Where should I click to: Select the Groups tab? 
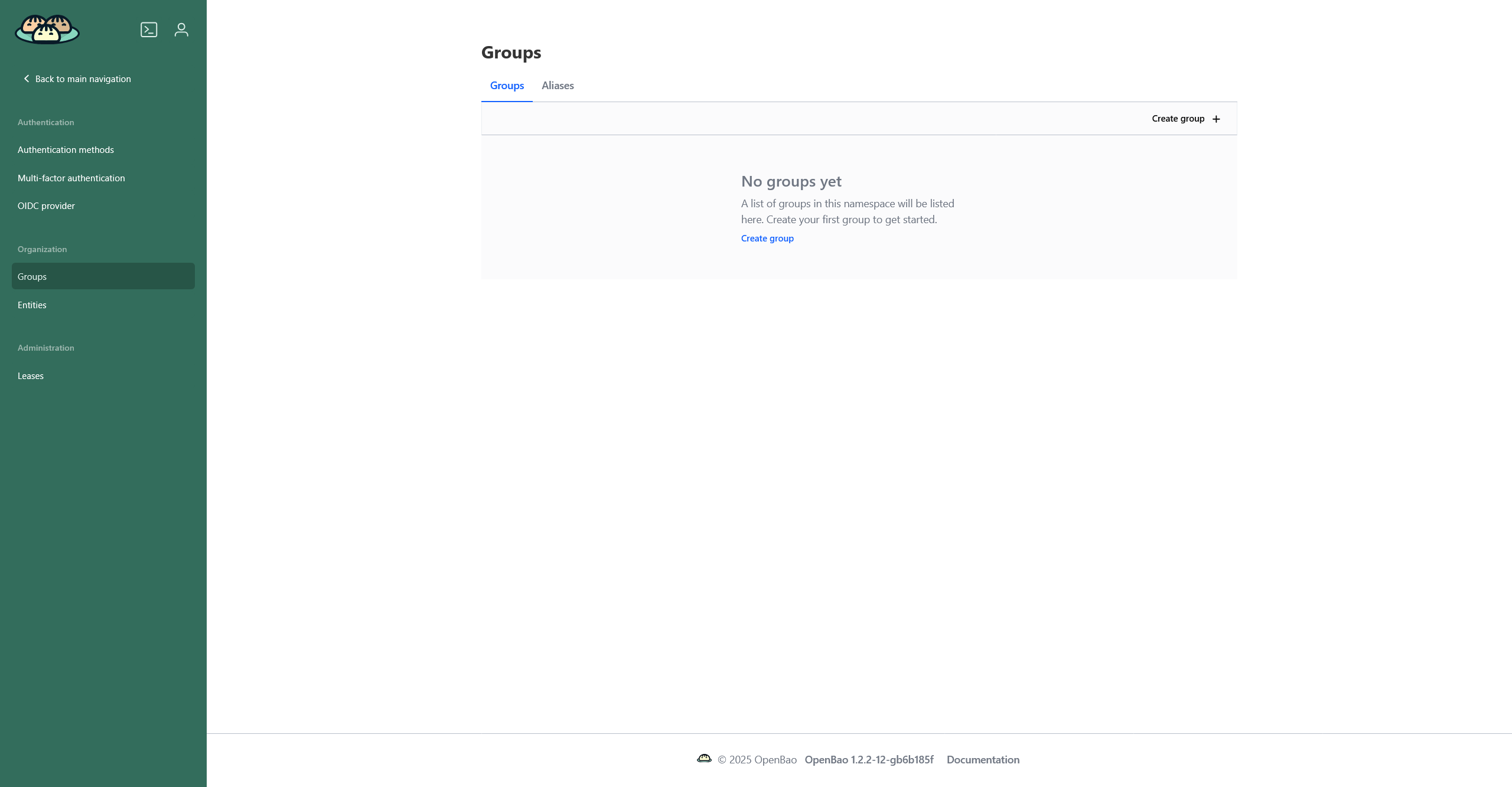point(507,86)
